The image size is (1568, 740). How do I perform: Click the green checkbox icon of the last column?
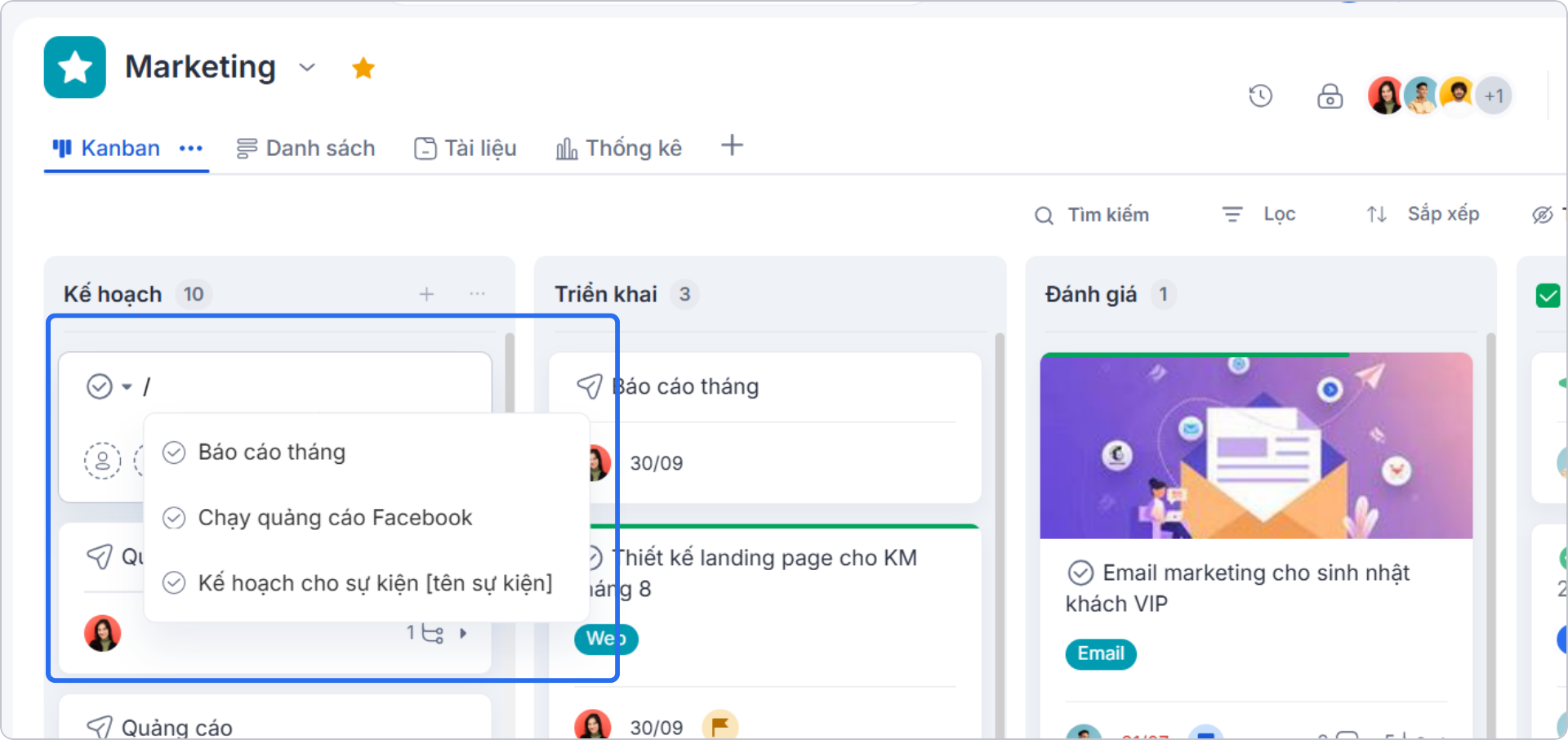(1548, 296)
